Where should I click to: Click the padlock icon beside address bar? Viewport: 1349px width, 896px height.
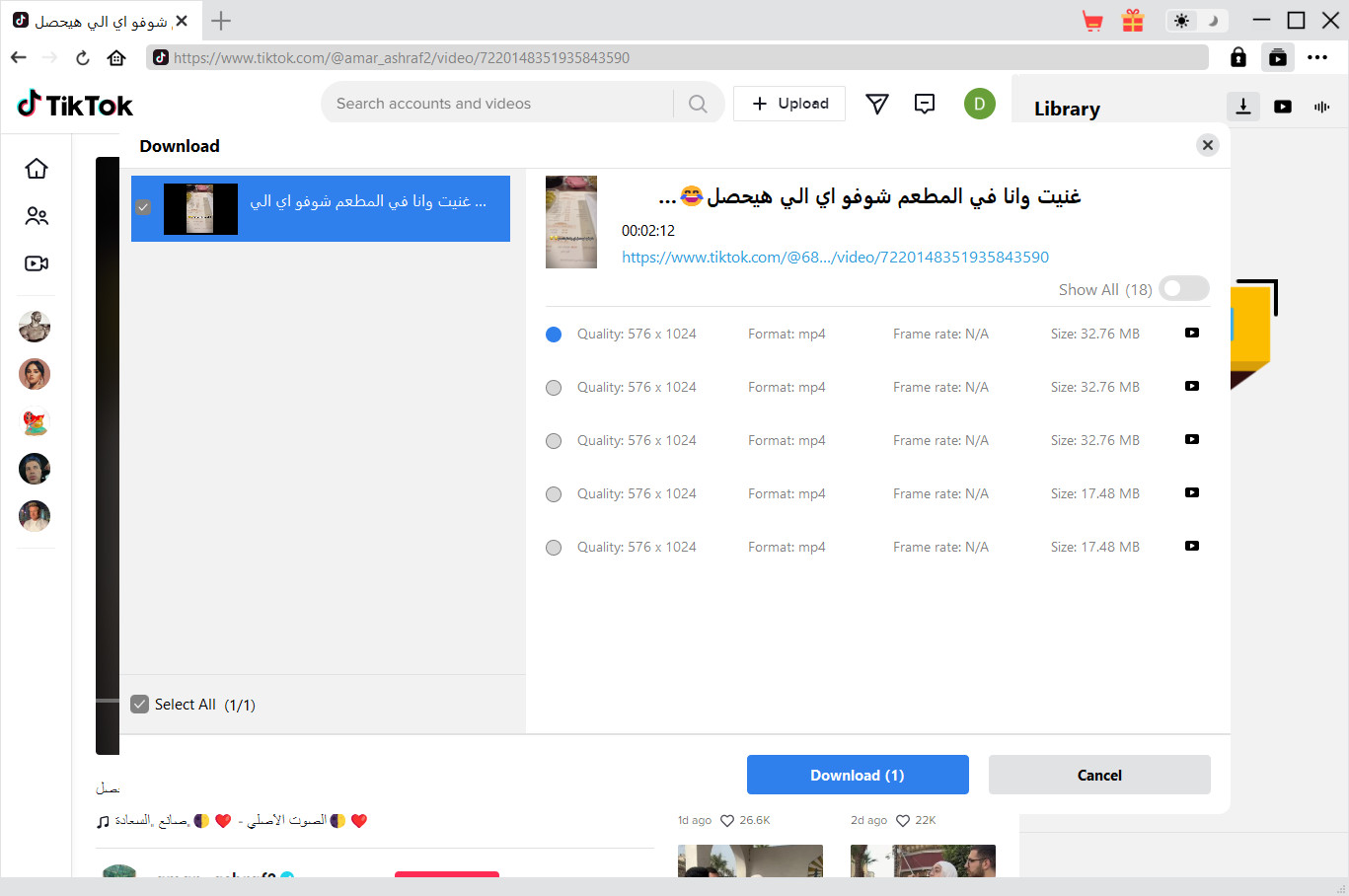click(1238, 57)
